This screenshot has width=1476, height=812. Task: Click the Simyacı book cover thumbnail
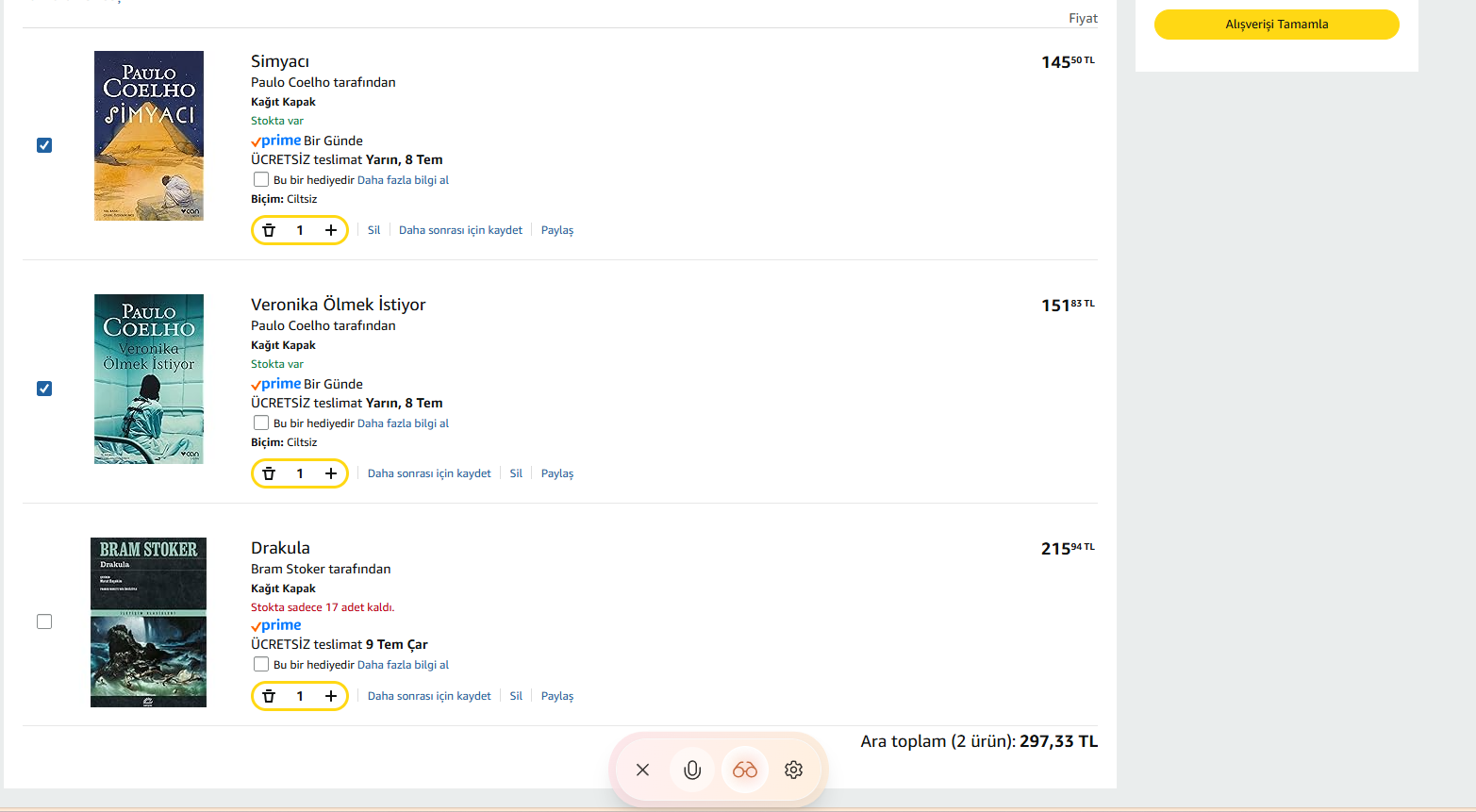(x=149, y=136)
